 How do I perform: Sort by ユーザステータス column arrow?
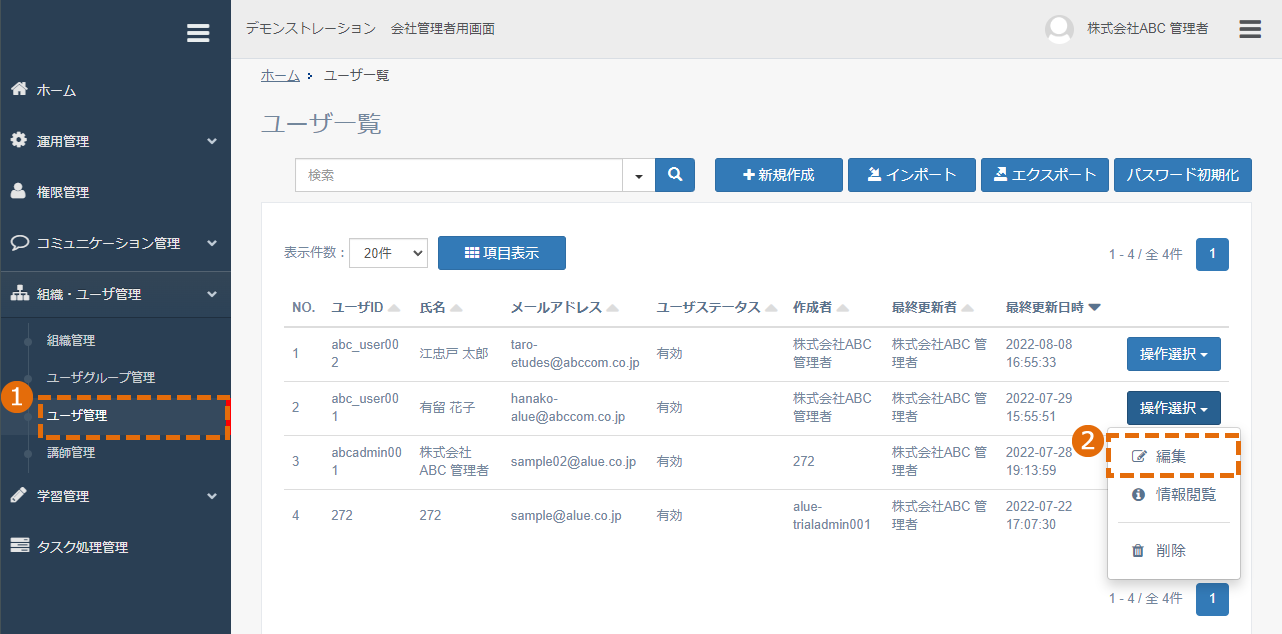tap(771, 308)
